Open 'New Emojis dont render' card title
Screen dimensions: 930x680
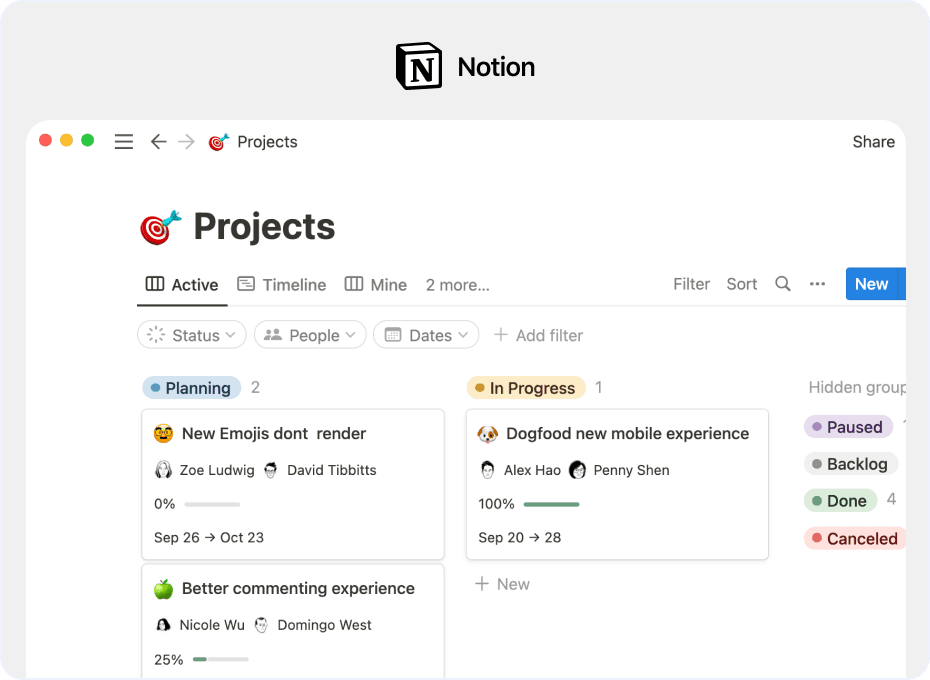coord(273,434)
